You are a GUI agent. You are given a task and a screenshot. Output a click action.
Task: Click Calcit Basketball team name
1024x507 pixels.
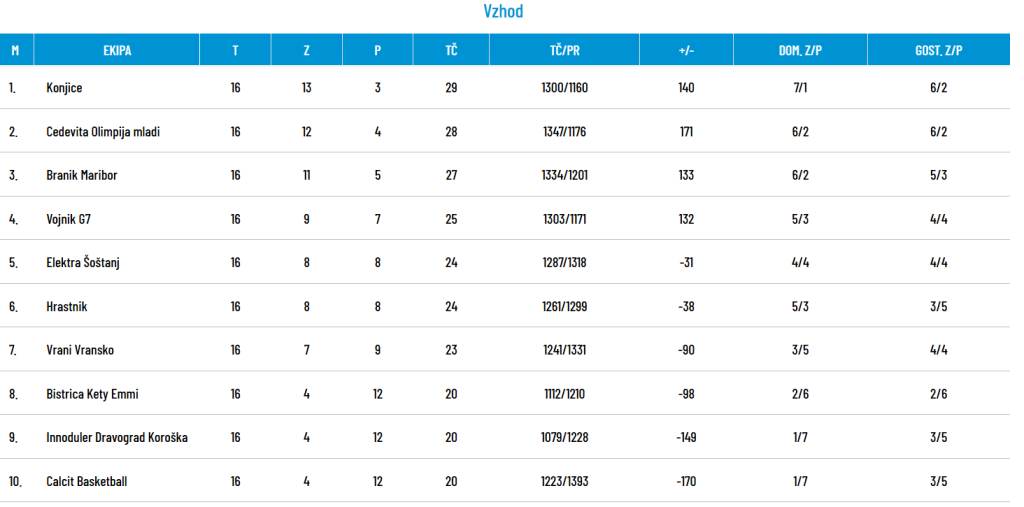87,482
